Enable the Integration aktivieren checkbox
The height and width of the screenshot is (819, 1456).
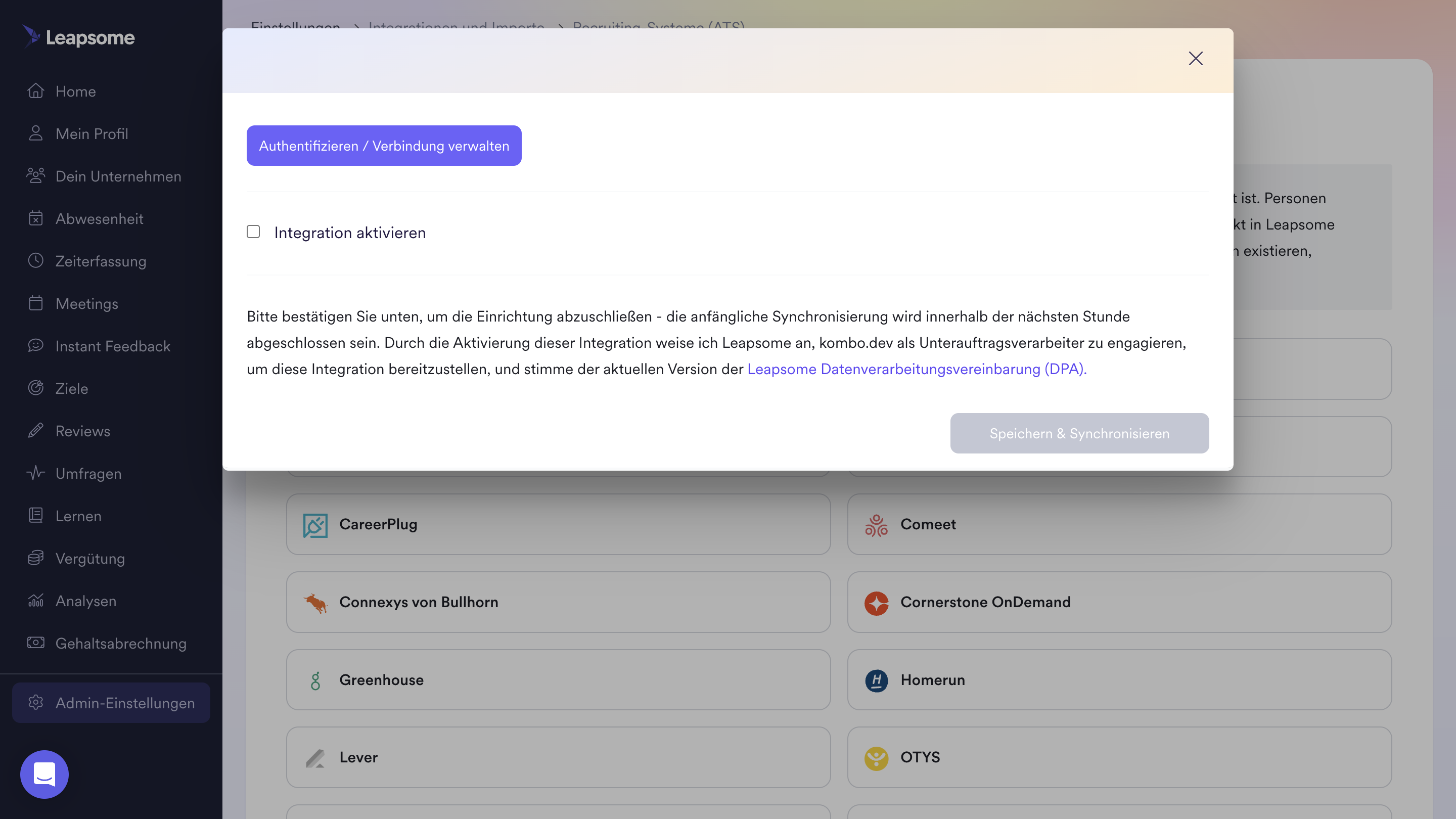click(x=253, y=232)
